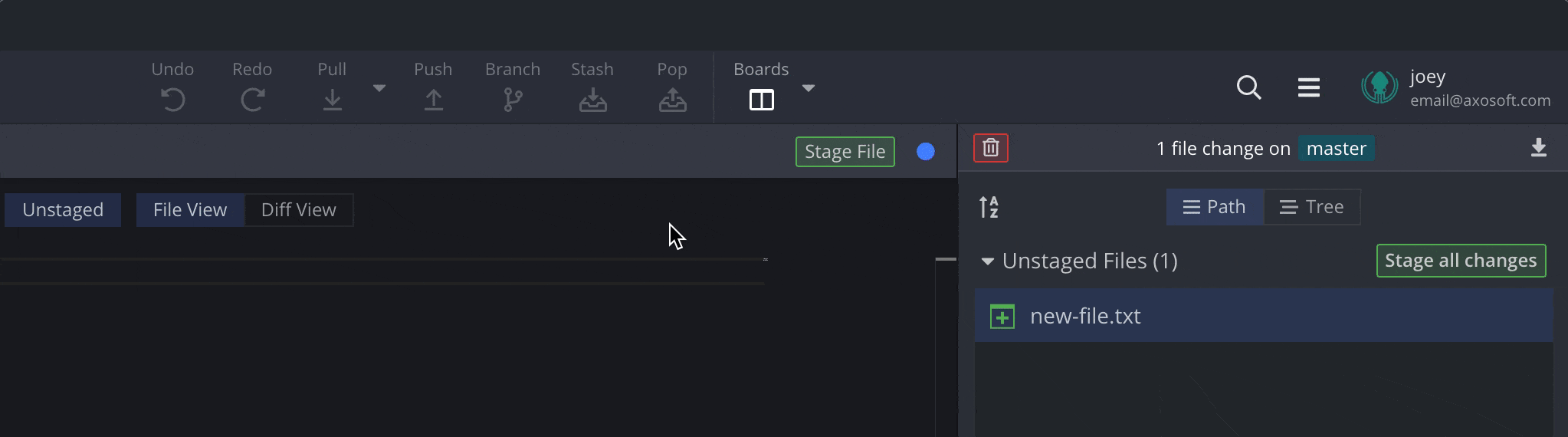The image size is (1568, 437).
Task: Collapse the Unstaged Files section
Action: pyautogui.click(x=988, y=261)
